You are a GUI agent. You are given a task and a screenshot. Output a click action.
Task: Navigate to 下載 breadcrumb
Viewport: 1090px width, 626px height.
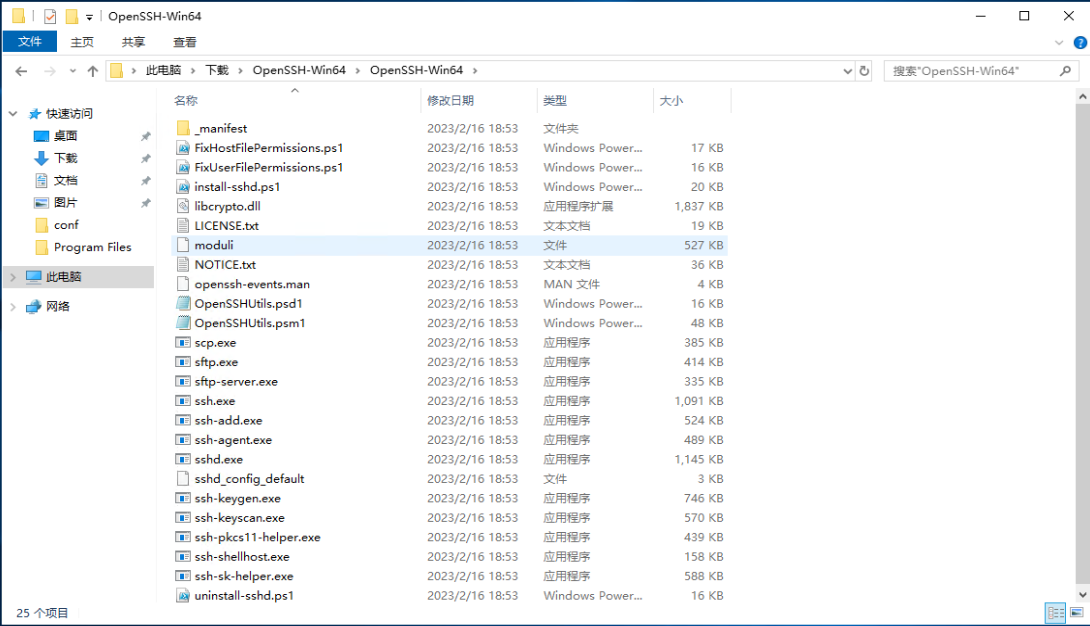coord(217,71)
